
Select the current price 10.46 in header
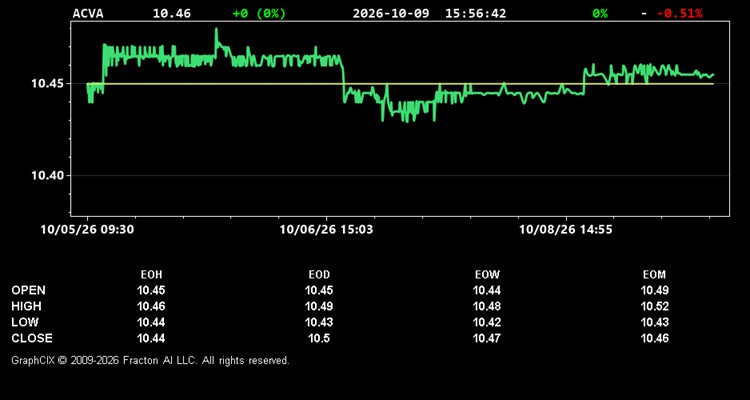[x=172, y=13]
